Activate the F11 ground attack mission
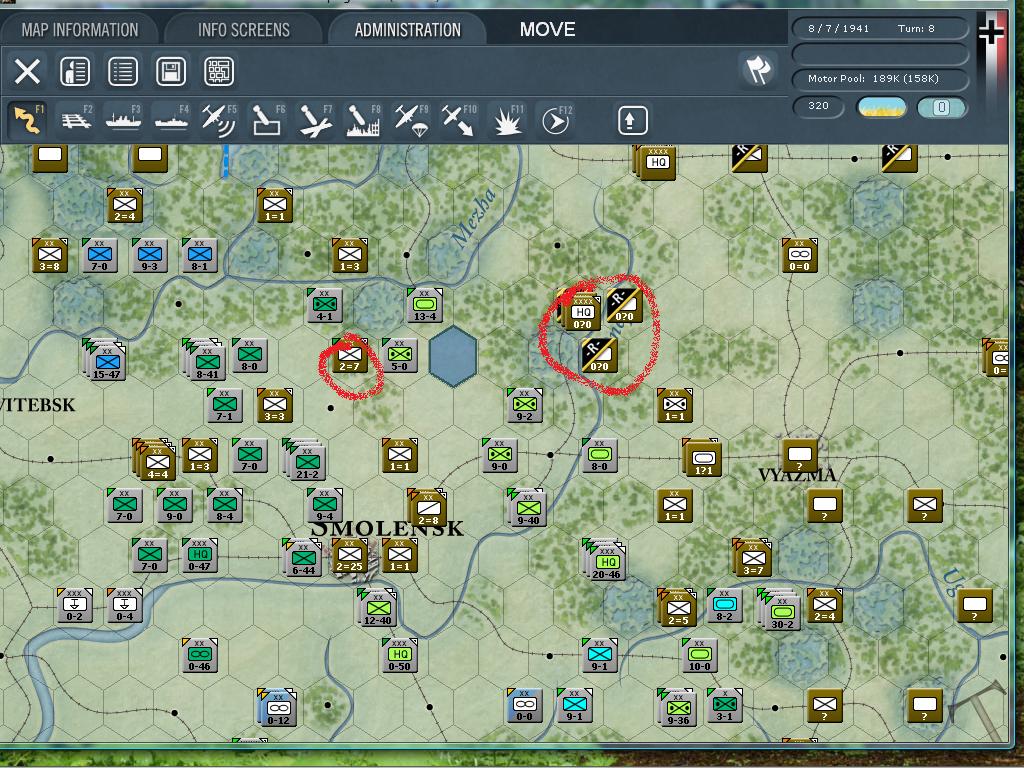 pyautogui.click(x=508, y=119)
